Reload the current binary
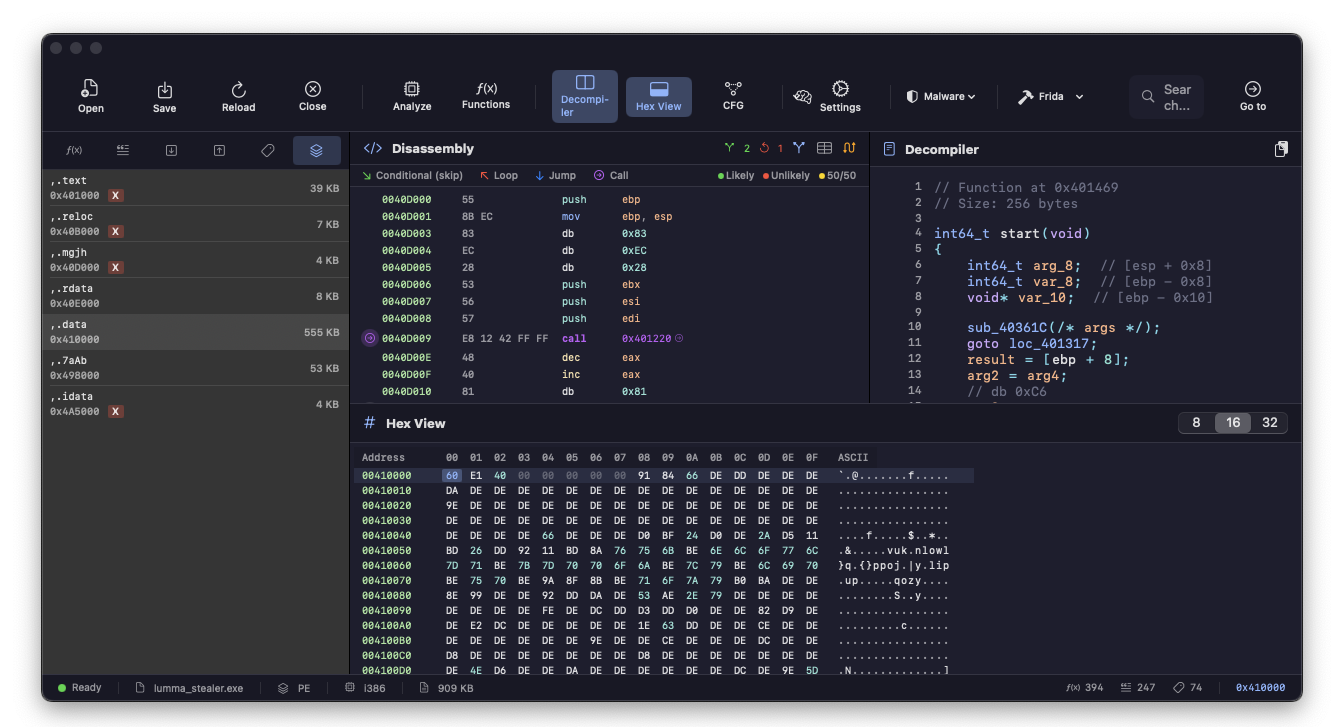 [x=238, y=96]
